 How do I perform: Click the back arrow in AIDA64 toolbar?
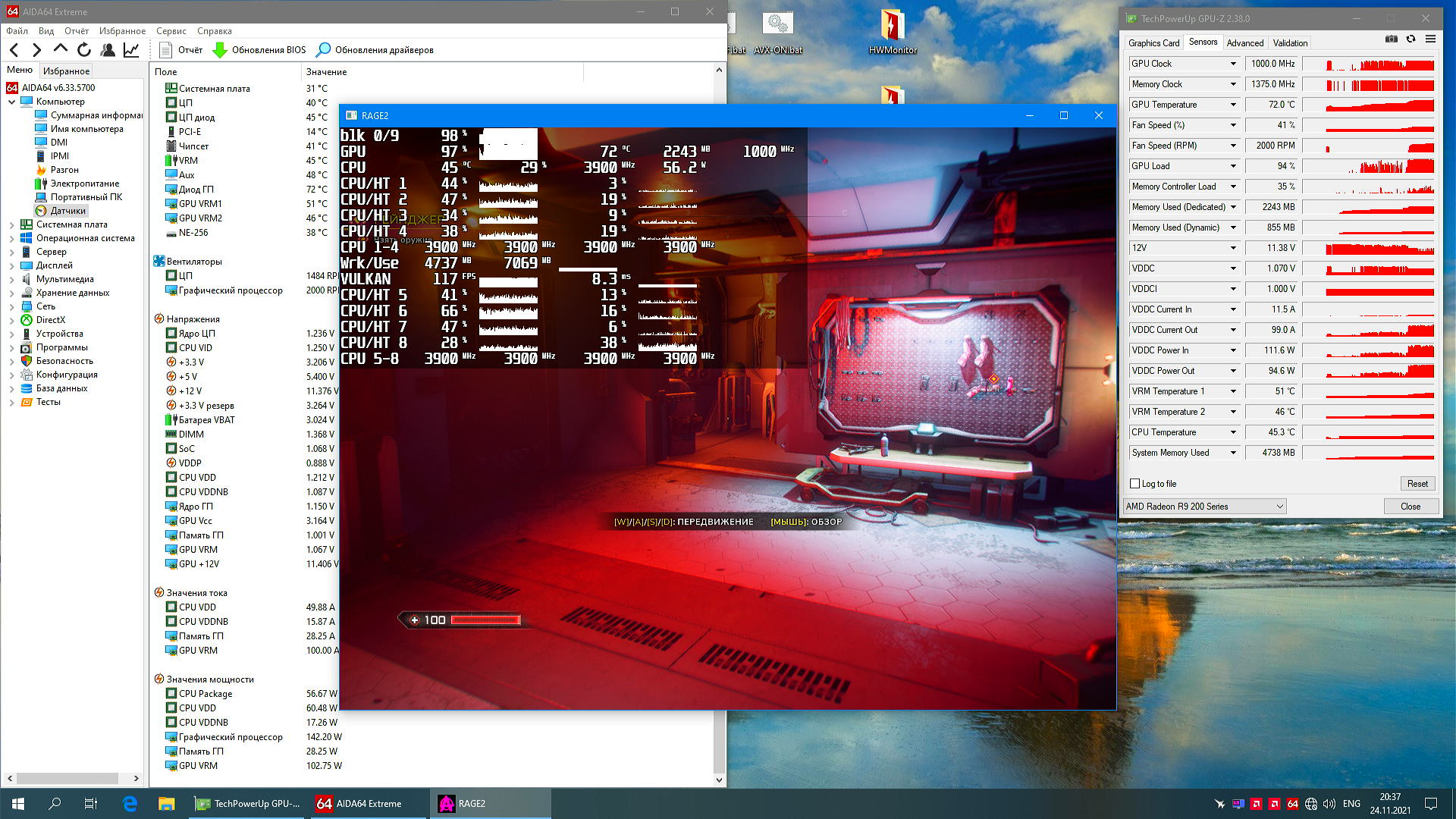(14, 50)
